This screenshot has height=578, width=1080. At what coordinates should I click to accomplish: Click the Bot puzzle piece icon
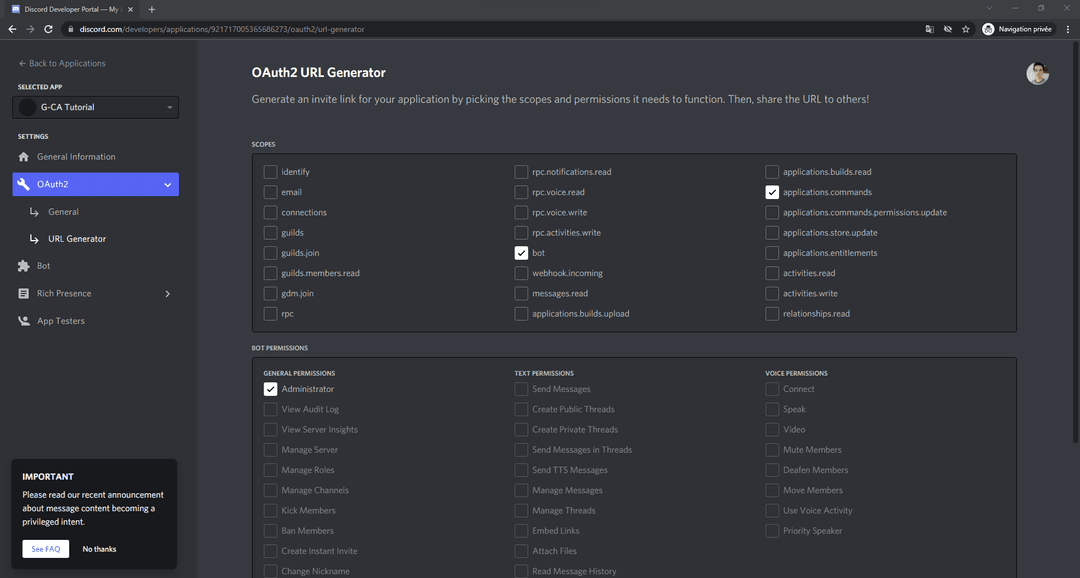pyautogui.click(x=23, y=266)
